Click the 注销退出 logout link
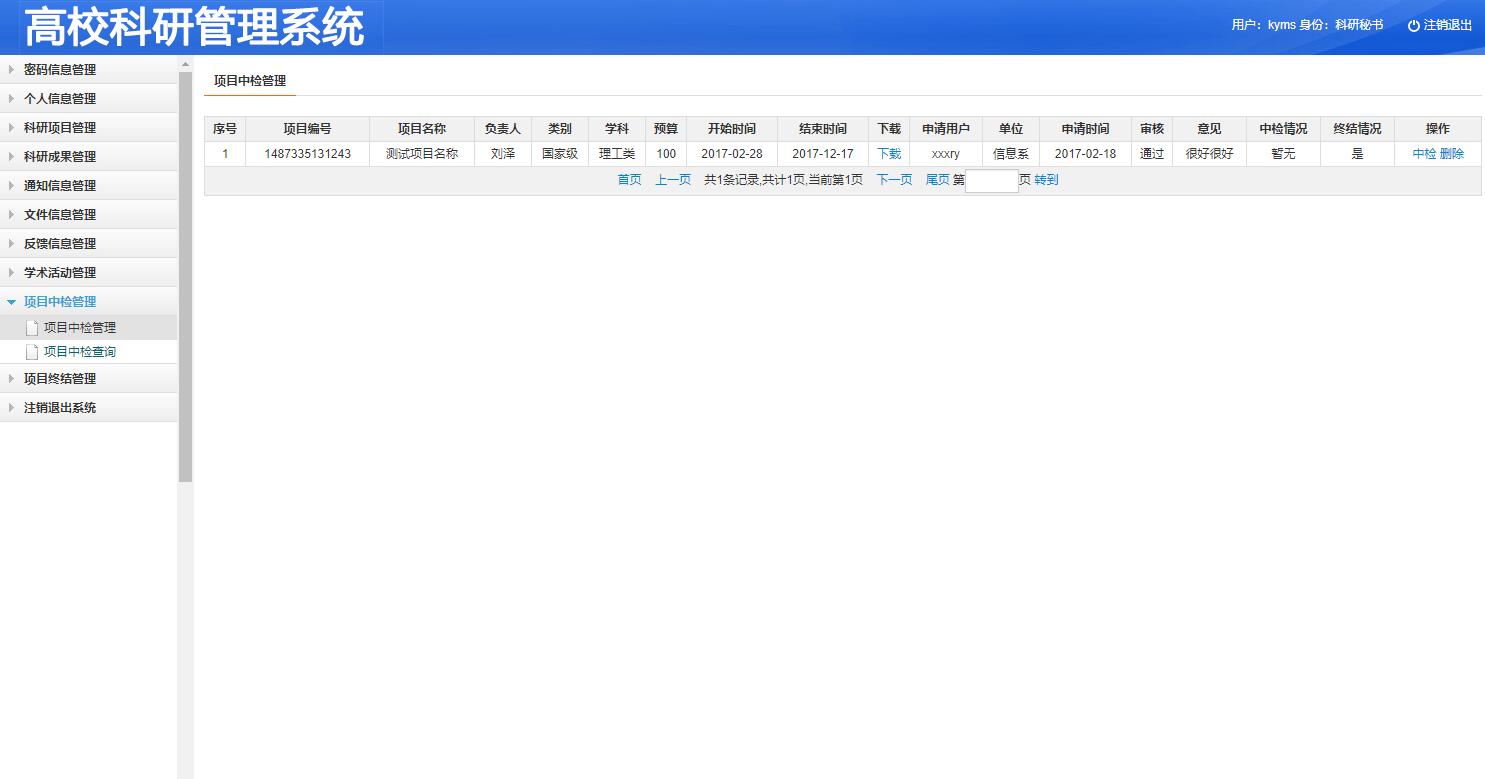 [1447, 26]
